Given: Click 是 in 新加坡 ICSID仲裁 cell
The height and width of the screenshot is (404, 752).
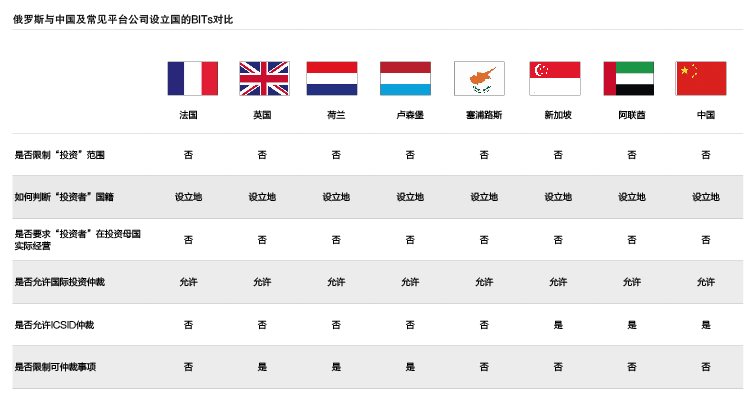Looking at the screenshot, I should [x=558, y=325].
